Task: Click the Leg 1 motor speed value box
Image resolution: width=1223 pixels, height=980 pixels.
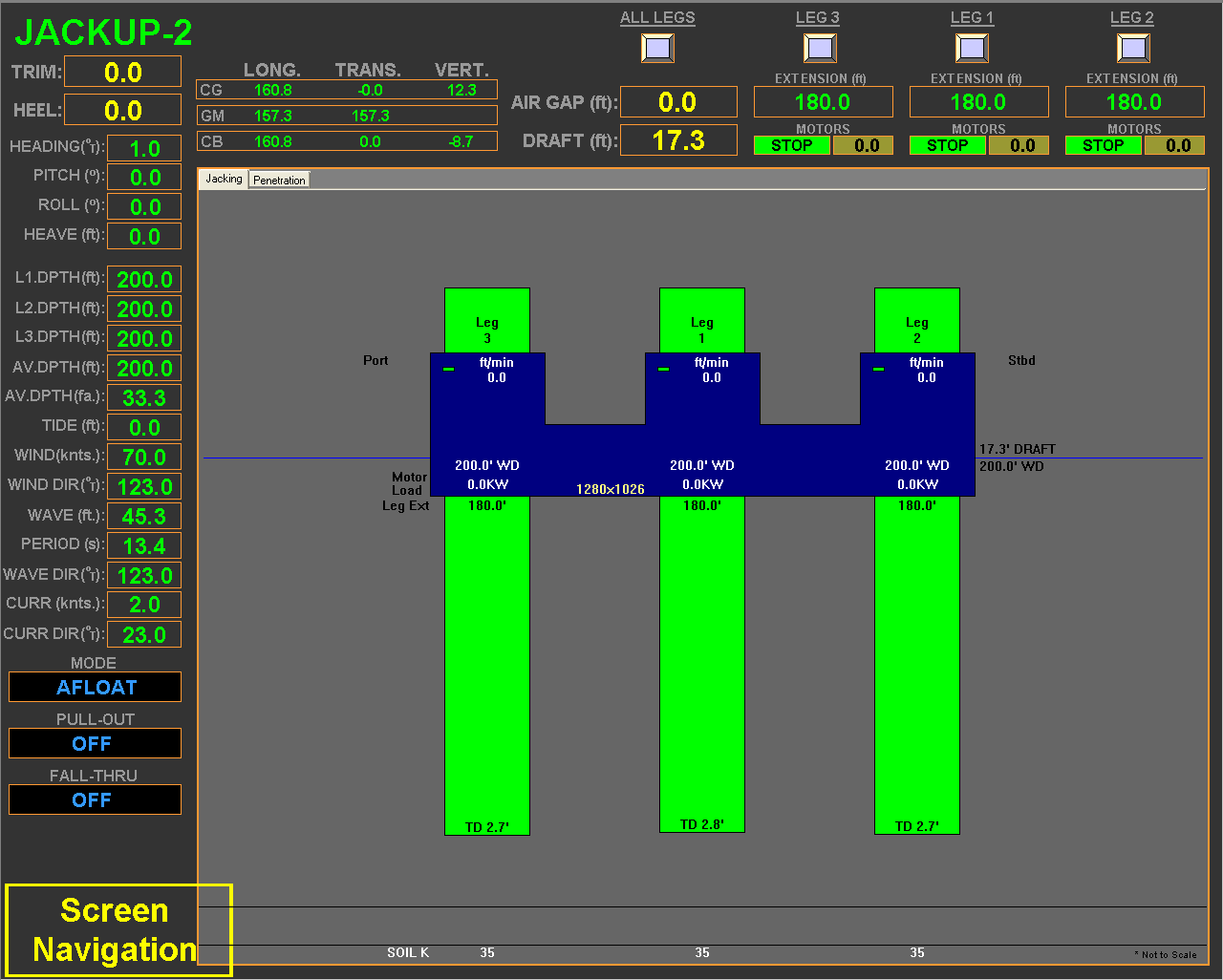Action: (1021, 145)
